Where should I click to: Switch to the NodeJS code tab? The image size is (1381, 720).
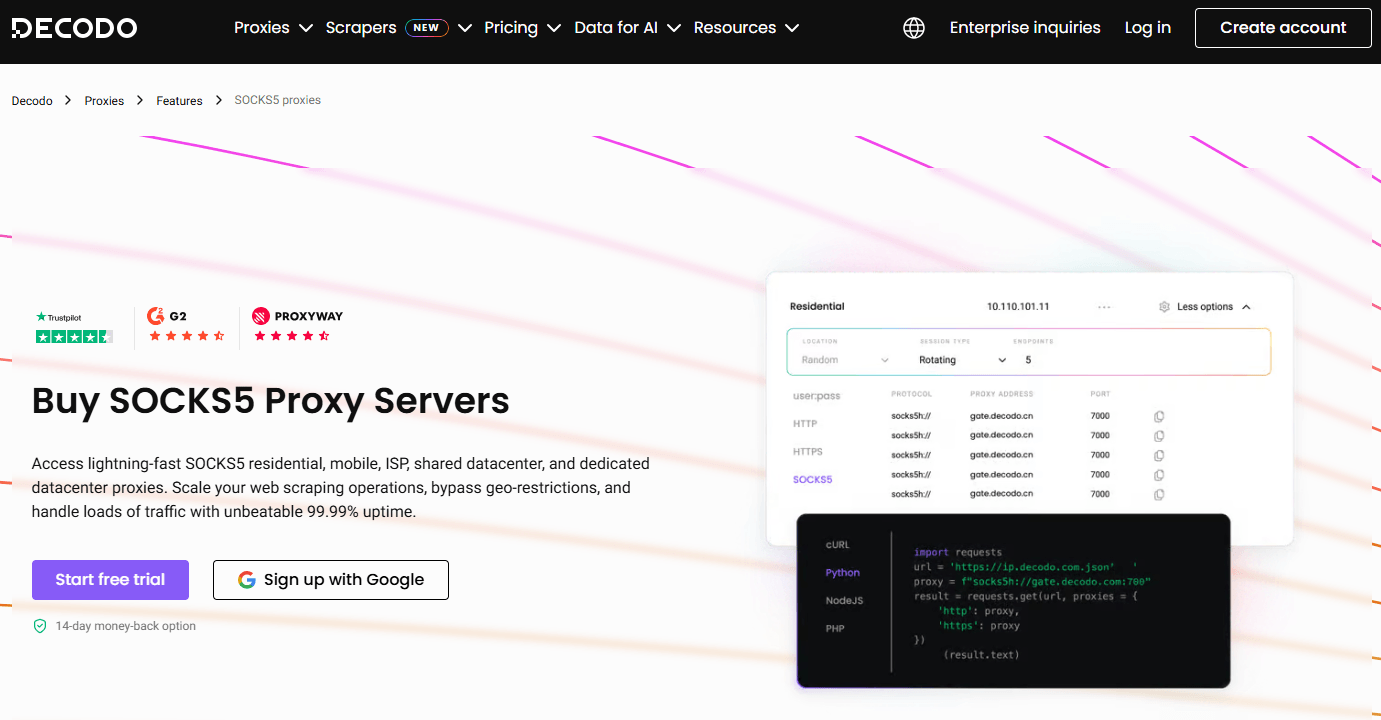[844, 601]
